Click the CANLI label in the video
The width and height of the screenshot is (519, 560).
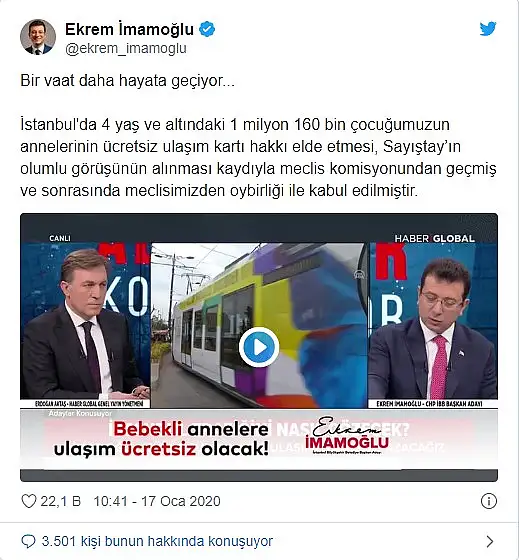pyautogui.click(x=60, y=238)
